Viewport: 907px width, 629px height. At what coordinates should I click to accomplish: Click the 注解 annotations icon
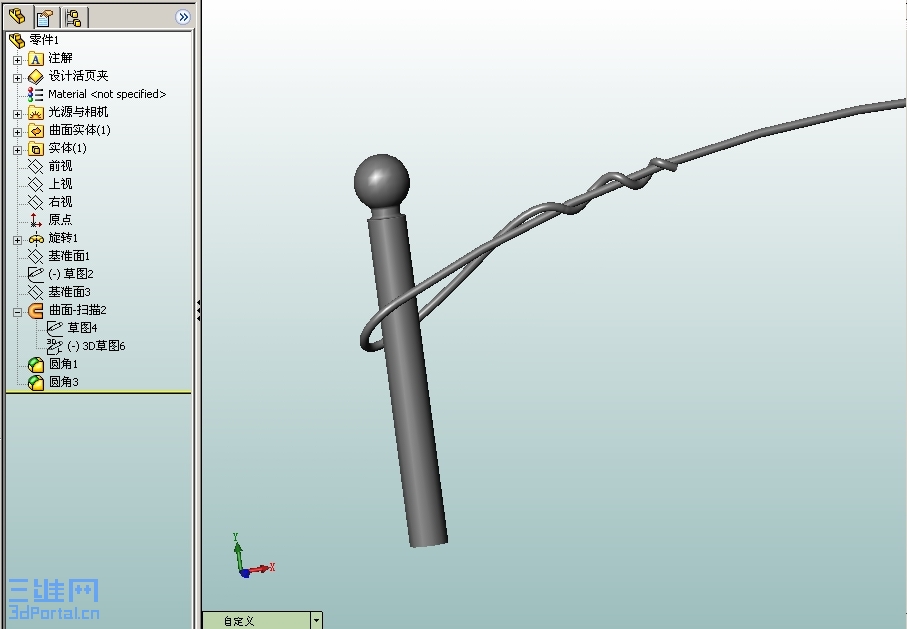pos(36,58)
